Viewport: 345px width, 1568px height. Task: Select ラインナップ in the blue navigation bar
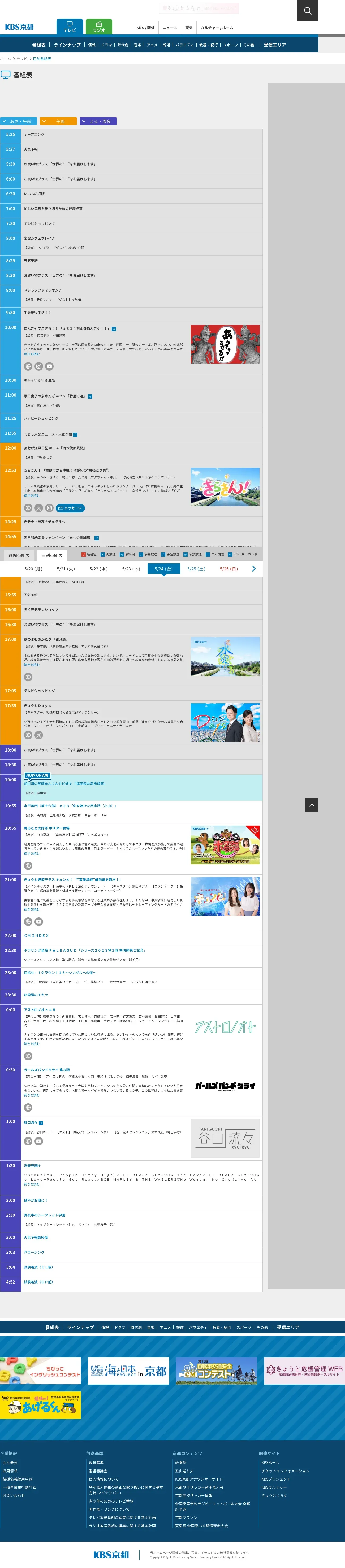point(67,45)
